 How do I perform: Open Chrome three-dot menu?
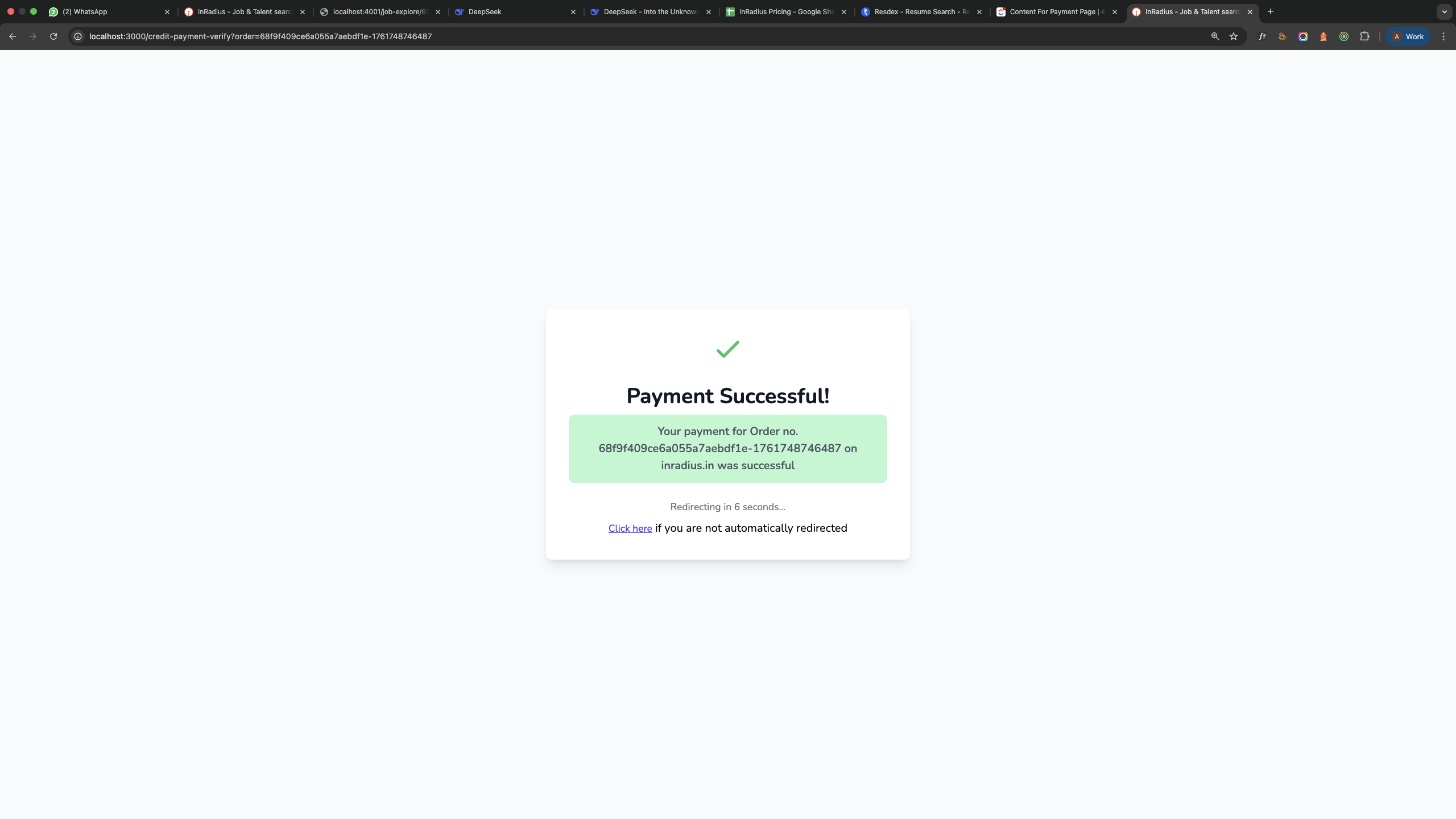tap(1443, 36)
